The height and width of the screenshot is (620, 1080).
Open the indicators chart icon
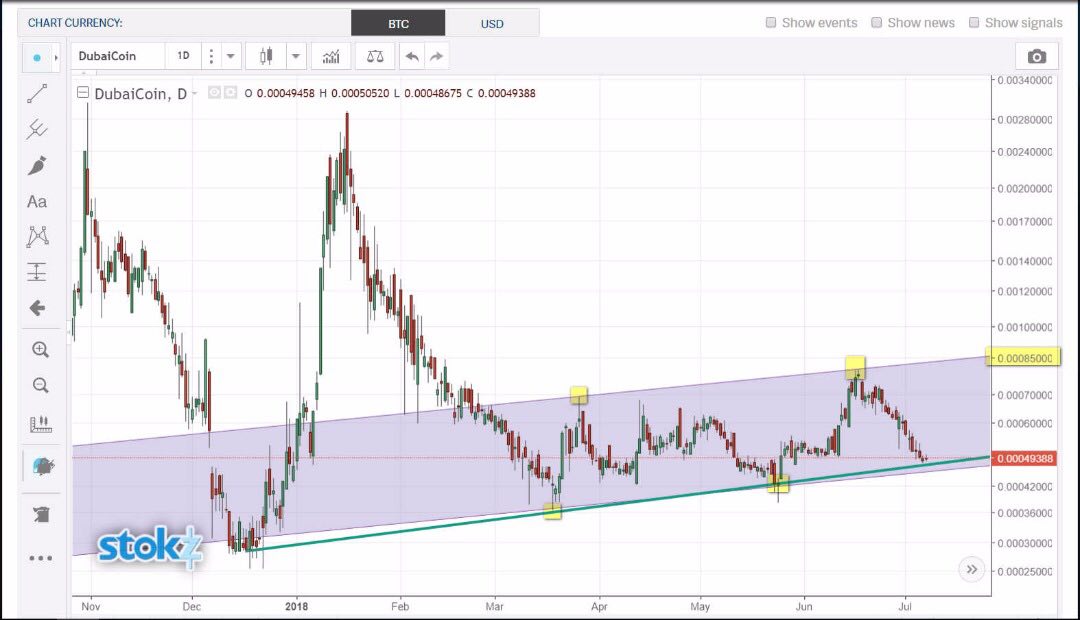click(331, 56)
